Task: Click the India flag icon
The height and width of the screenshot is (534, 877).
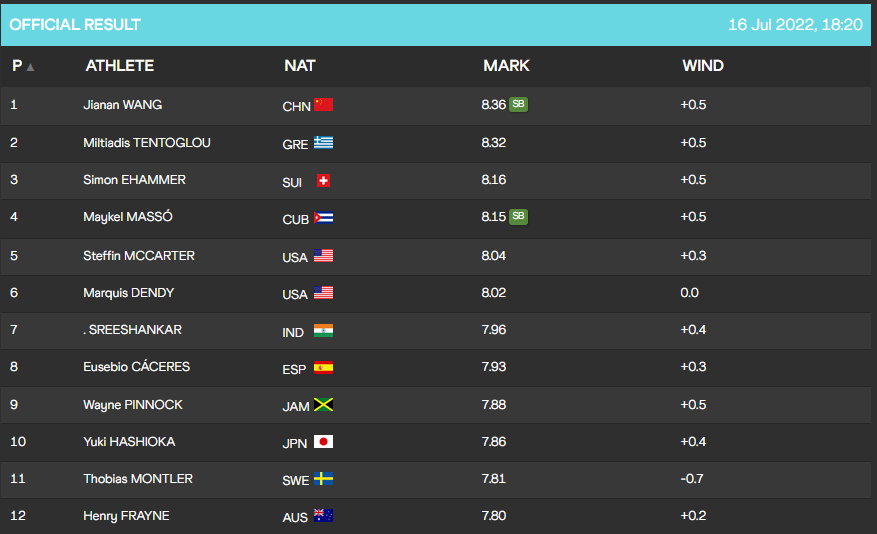Action: (x=323, y=330)
